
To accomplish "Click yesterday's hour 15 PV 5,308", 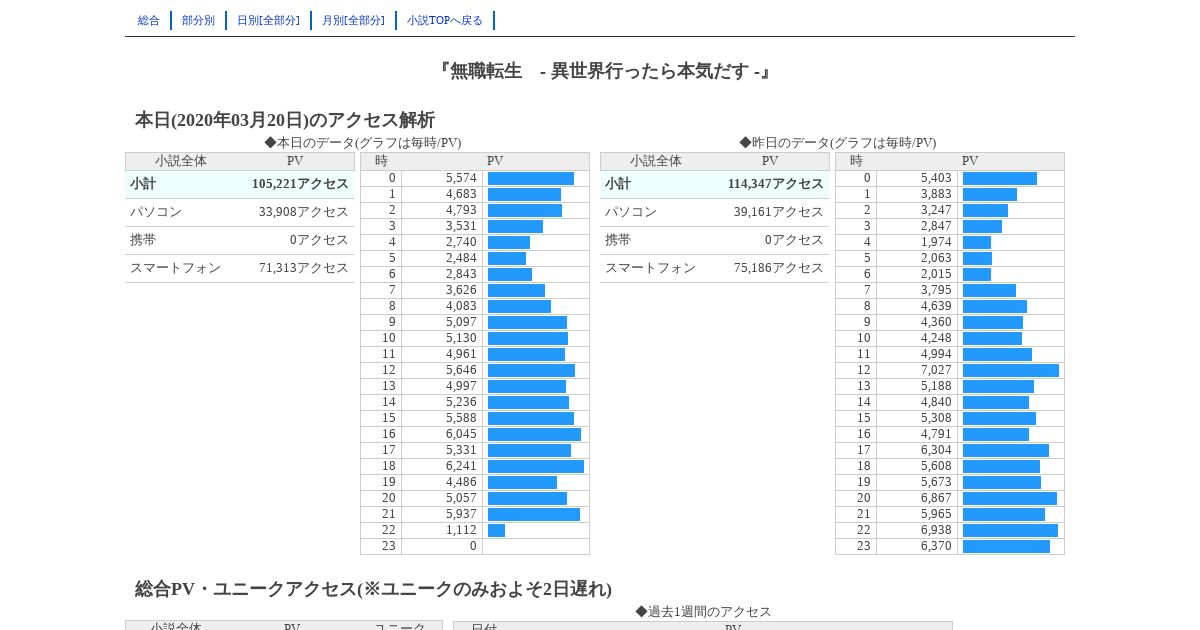I will point(936,418).
